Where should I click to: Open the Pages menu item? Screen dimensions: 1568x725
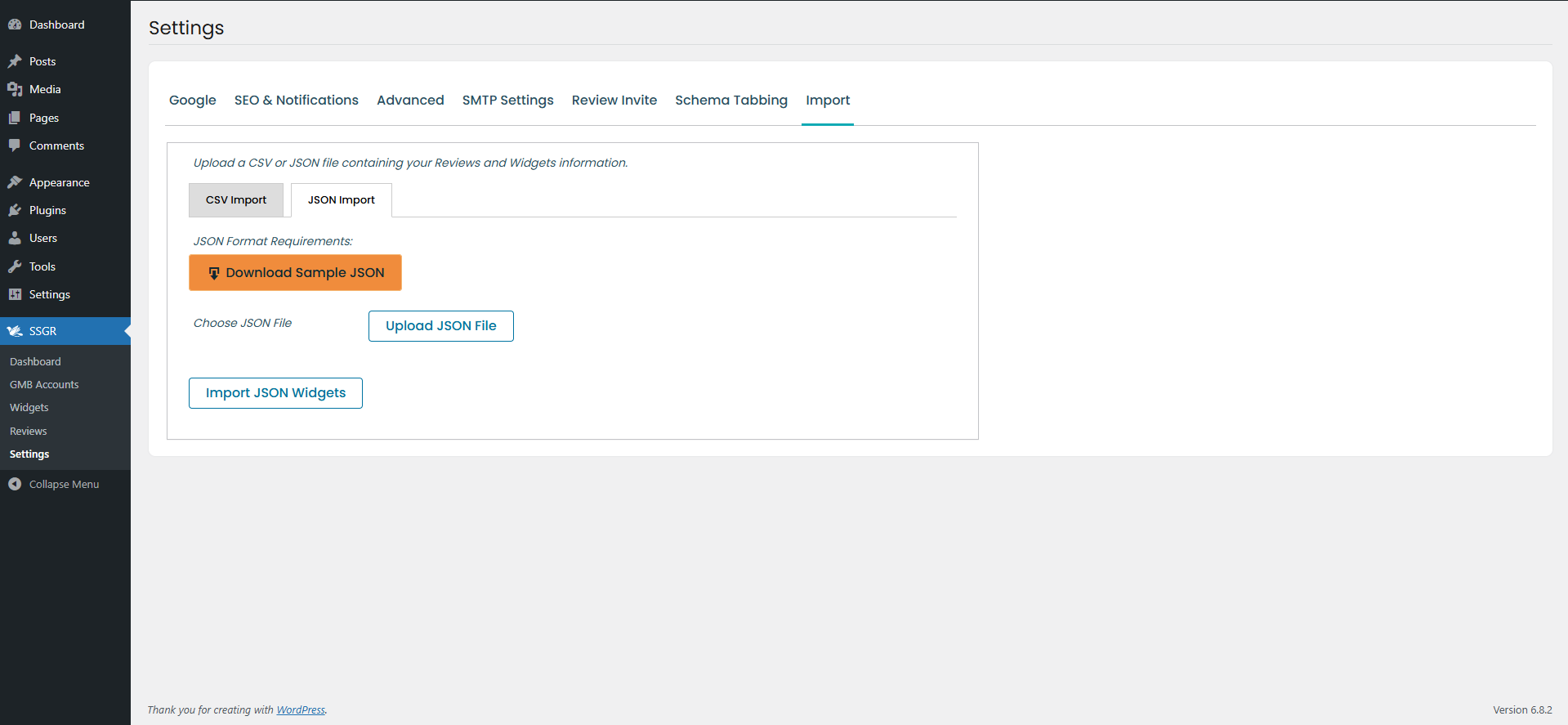[x=65, y=118]
